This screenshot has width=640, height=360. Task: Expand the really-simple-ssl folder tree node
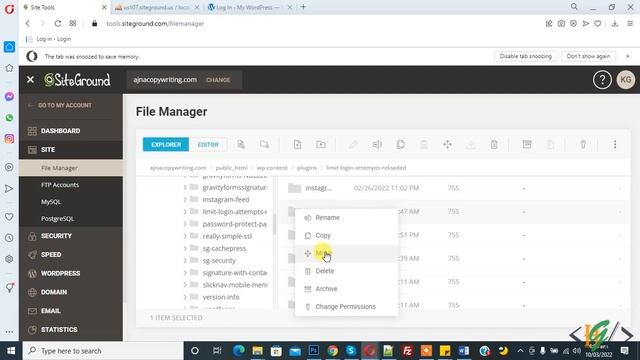pos(185,236)
